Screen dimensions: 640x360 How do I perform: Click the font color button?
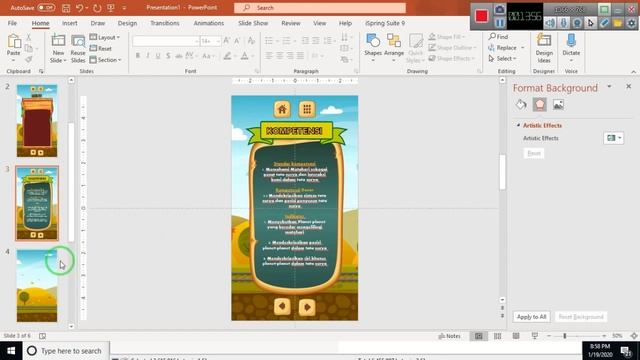[x=244, y=56]
